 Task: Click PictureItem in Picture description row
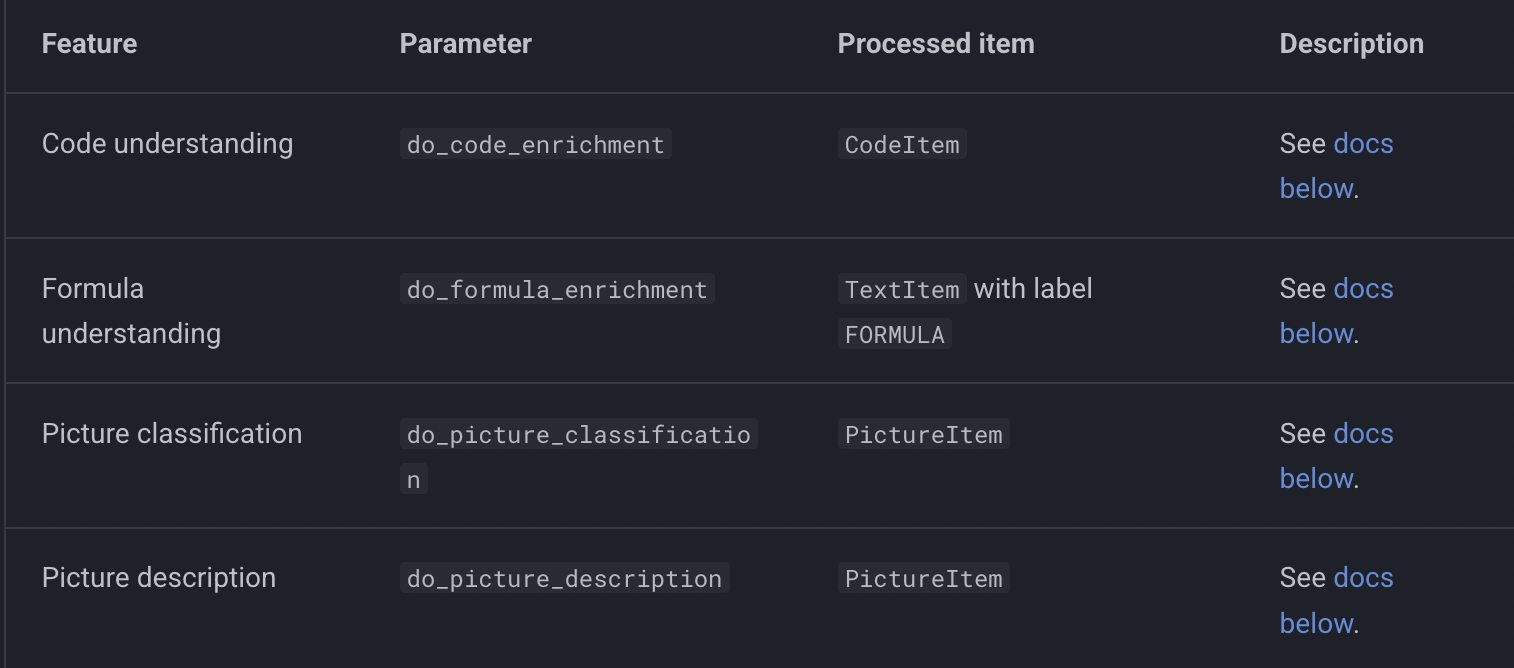(x=923, y=578)
